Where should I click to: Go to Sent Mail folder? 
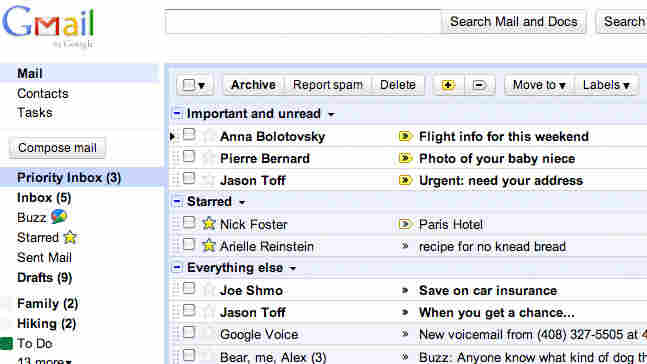[x=44, y=258]
